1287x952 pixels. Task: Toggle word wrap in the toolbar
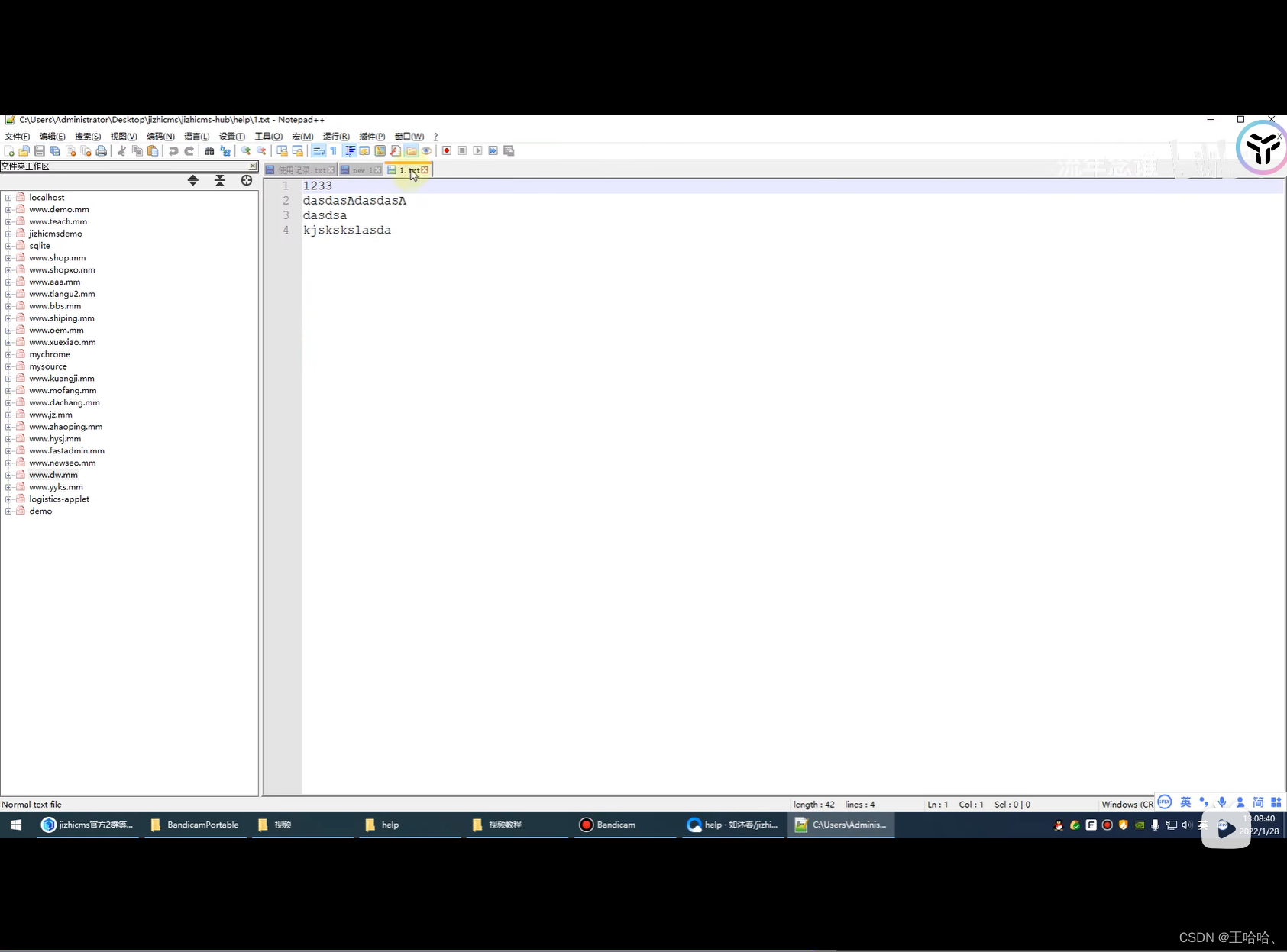[319, 150]
